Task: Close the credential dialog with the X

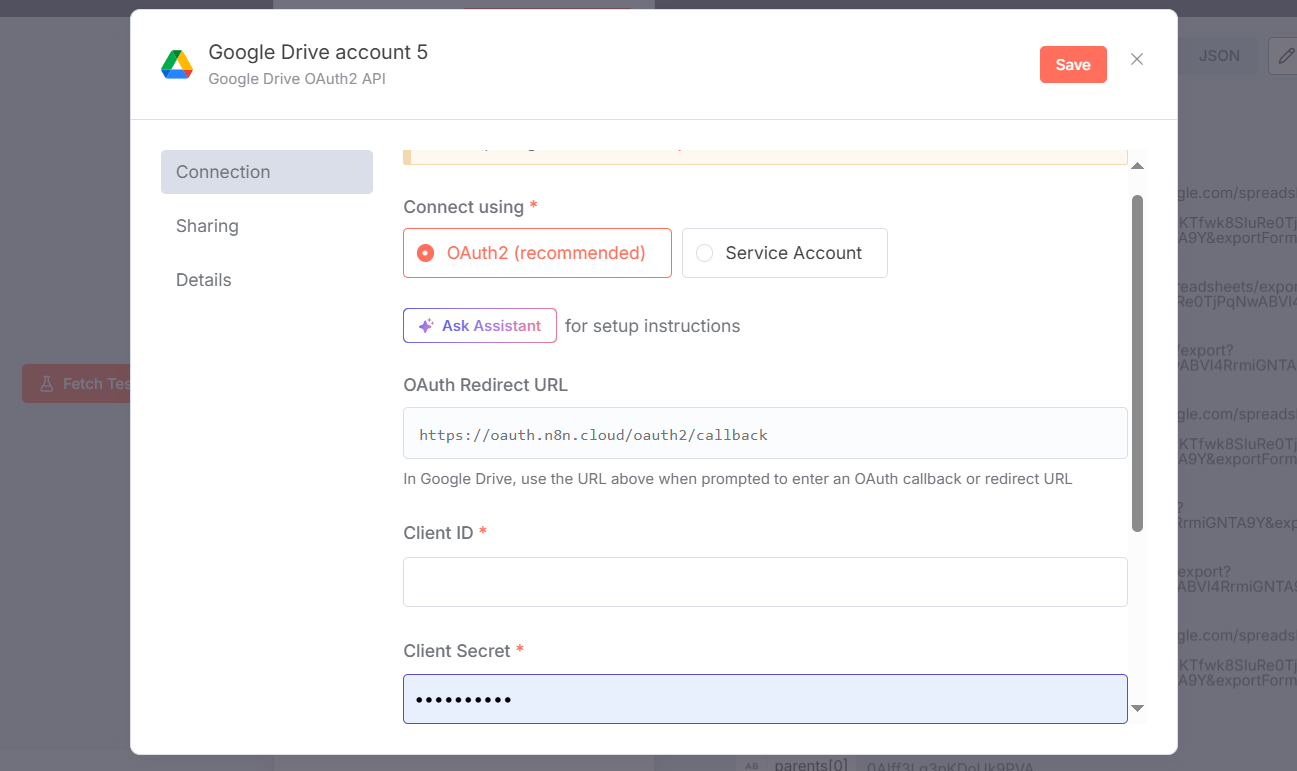Action: tap(1137, 59)
